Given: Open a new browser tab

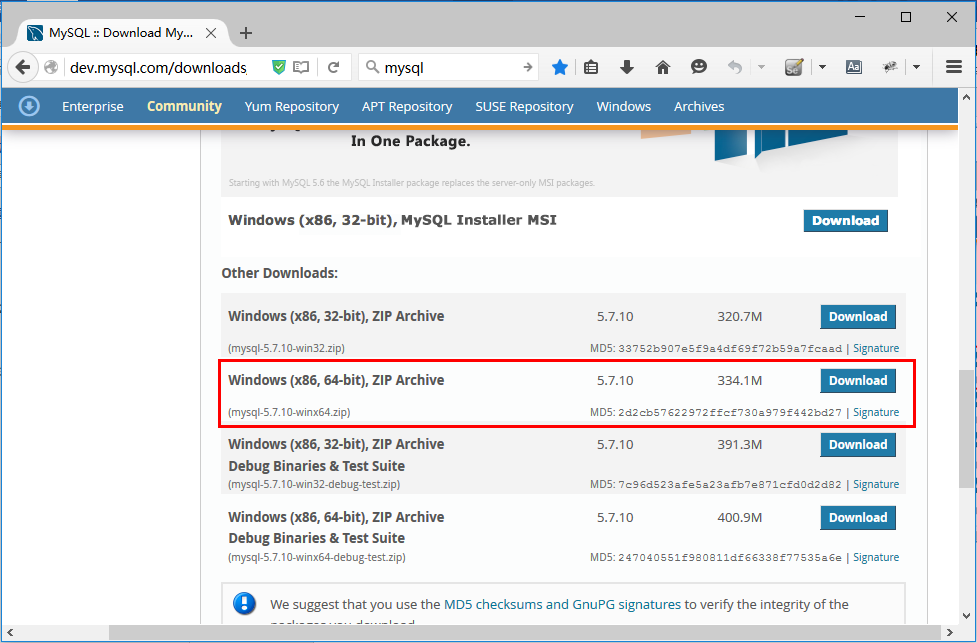Looking at the screenshot, I should (246, 33).
